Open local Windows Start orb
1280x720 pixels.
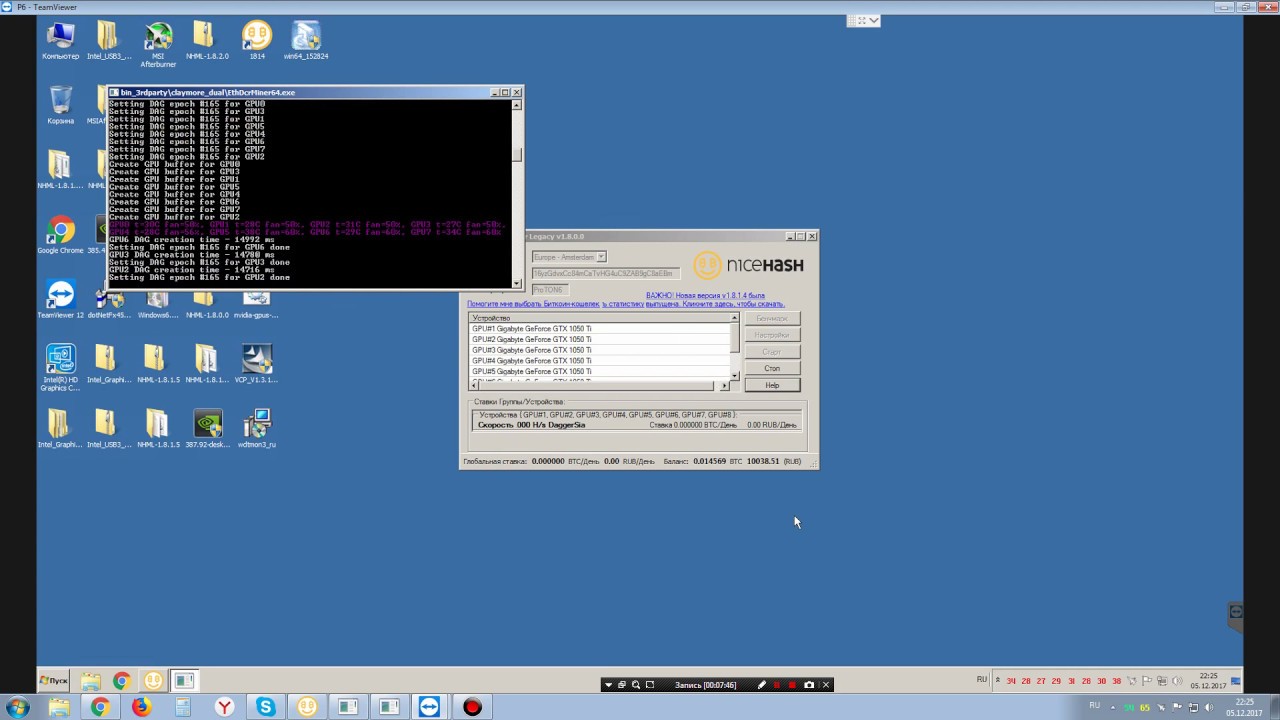tap(17, 707)
